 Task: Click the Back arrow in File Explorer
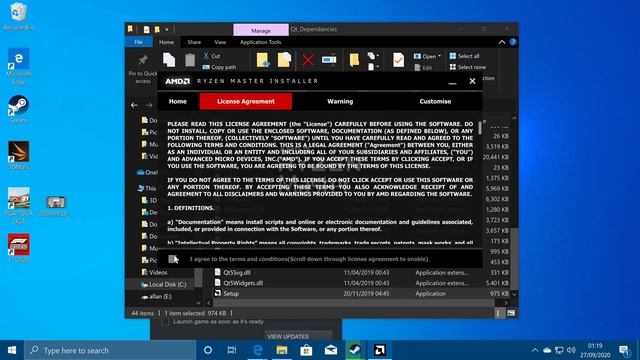tap(134, 105)
